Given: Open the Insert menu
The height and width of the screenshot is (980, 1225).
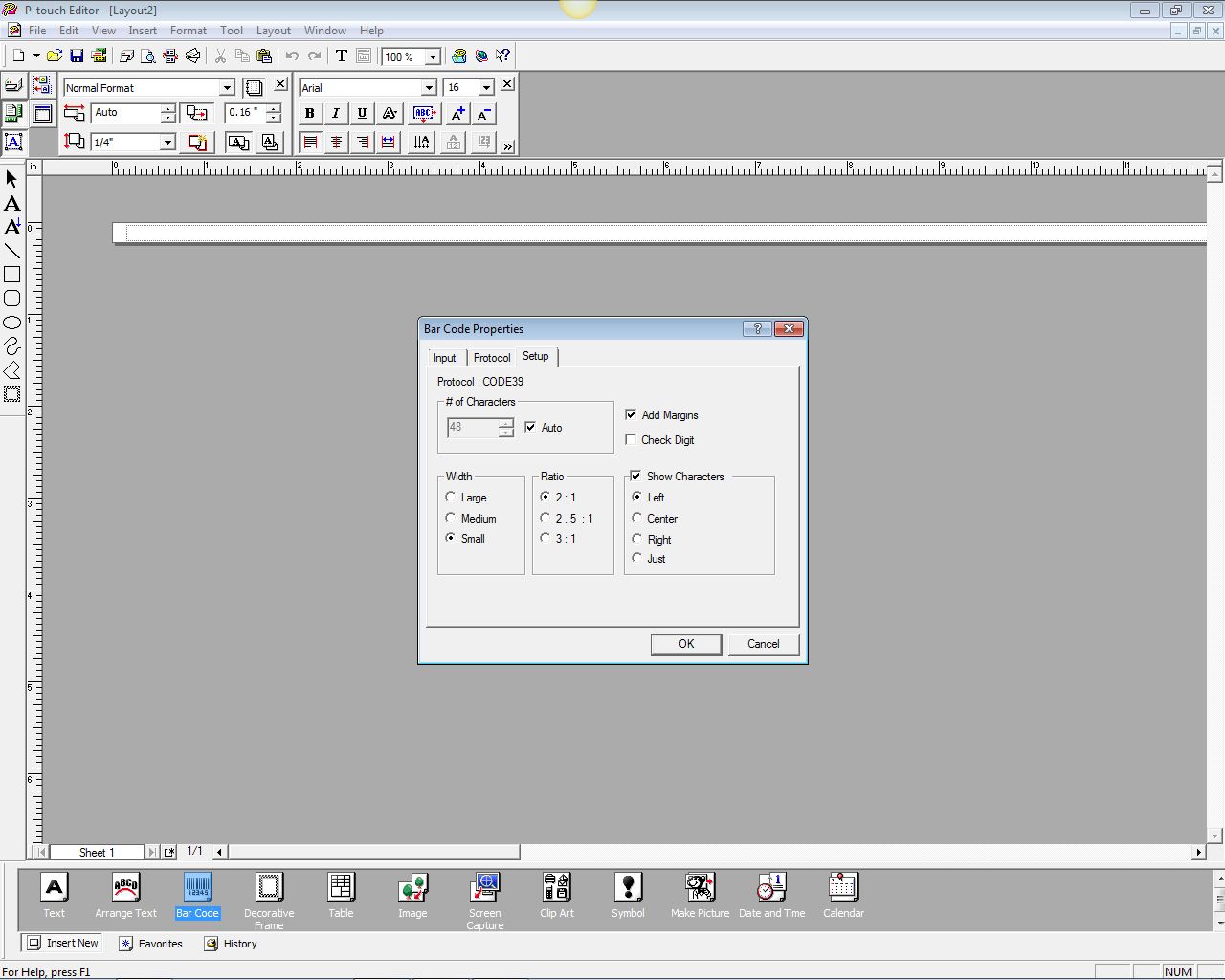Looking at the screenshot, I should 143,31.
